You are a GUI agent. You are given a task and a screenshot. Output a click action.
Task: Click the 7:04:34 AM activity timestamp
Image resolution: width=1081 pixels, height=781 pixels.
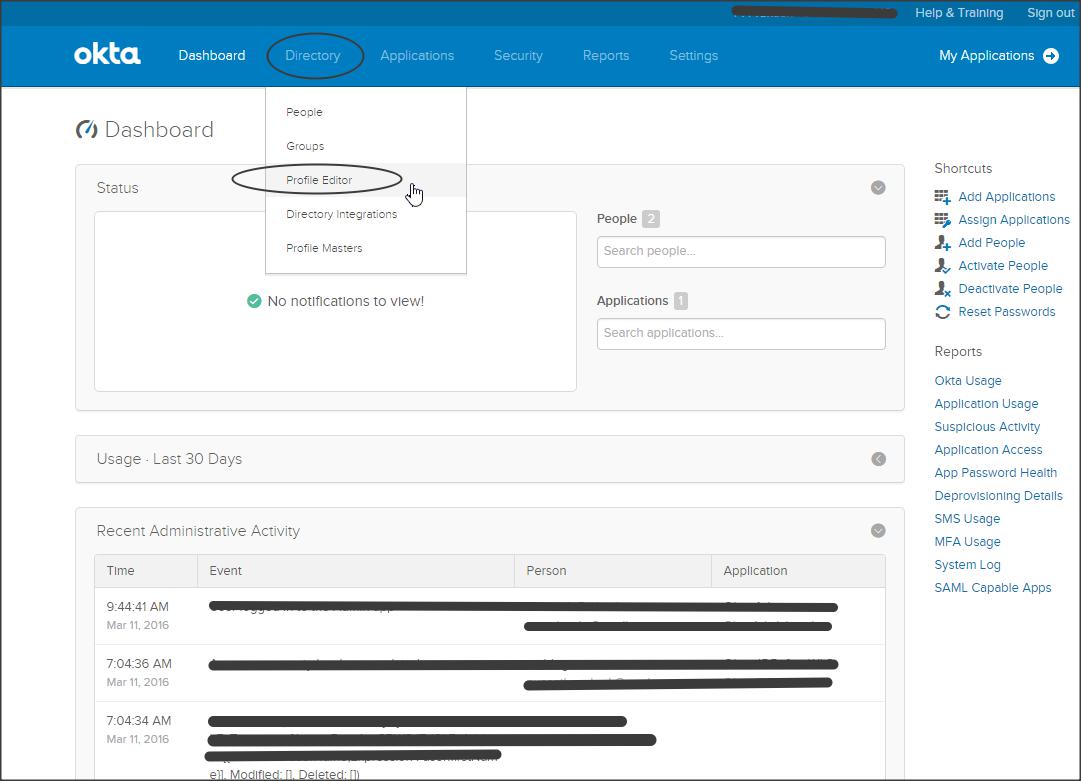click(x=139, y=720)
